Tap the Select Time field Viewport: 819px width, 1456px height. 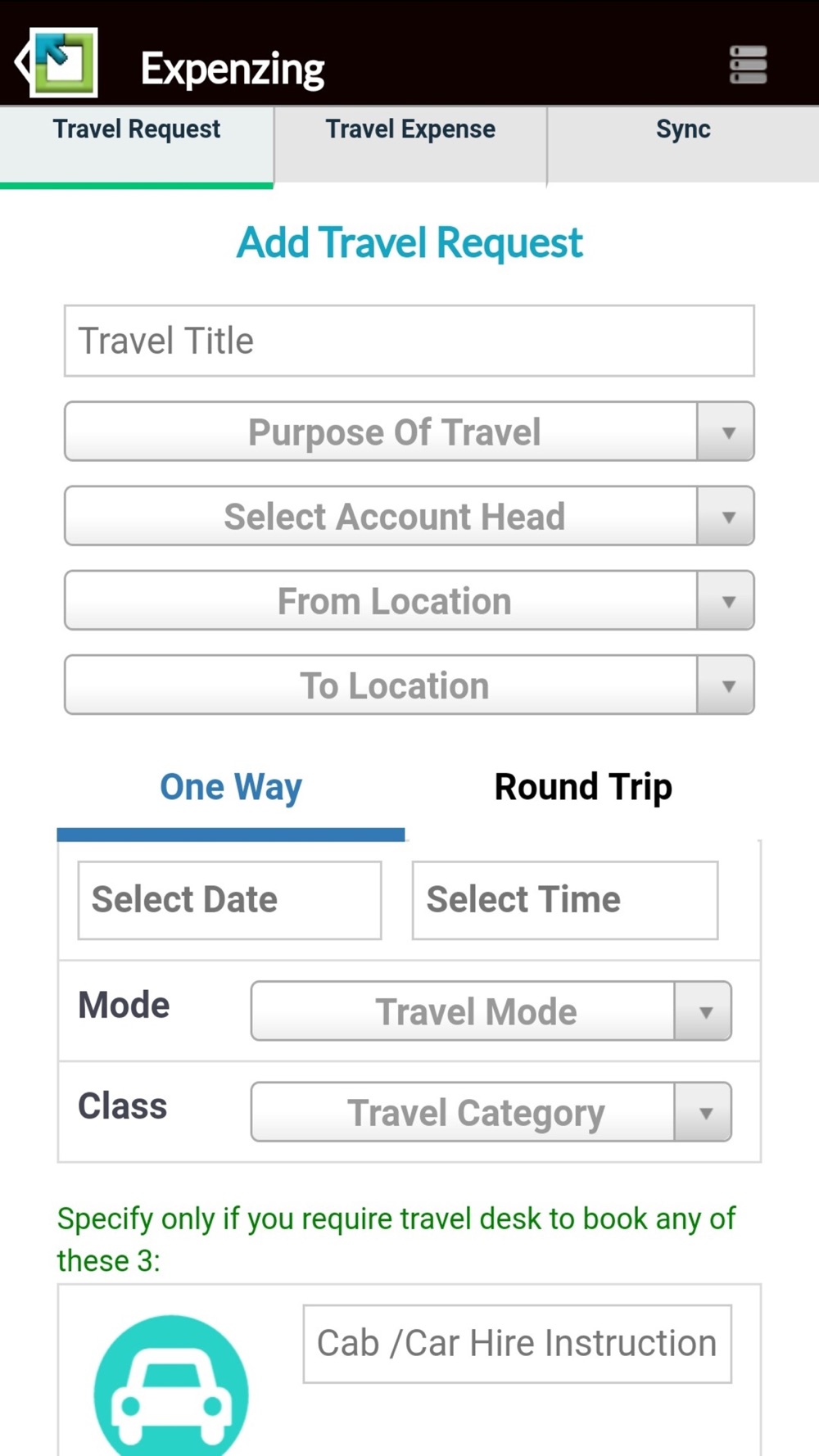pyautogui.click(x=565, y=900)
